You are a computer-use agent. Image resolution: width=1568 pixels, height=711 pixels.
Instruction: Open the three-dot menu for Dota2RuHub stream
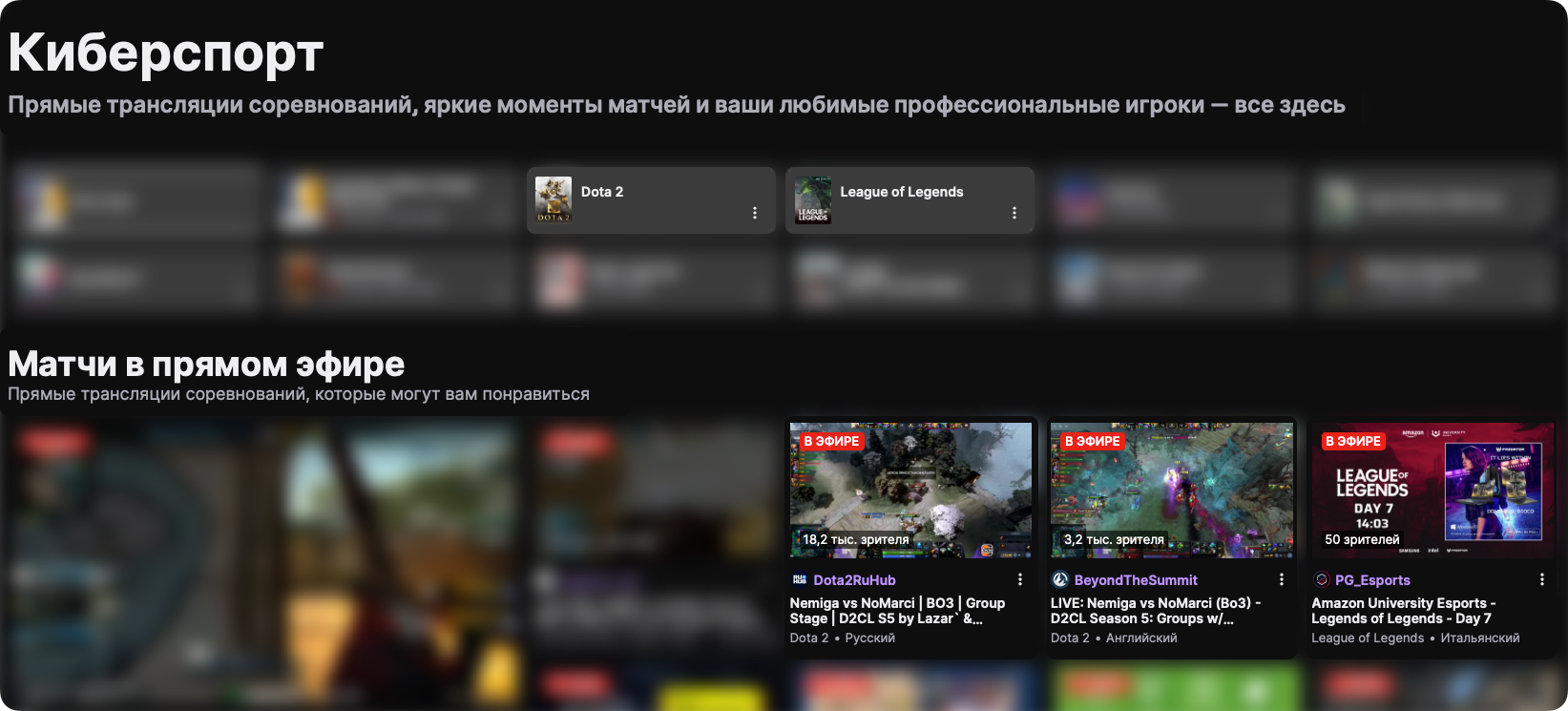(1020, 579)
